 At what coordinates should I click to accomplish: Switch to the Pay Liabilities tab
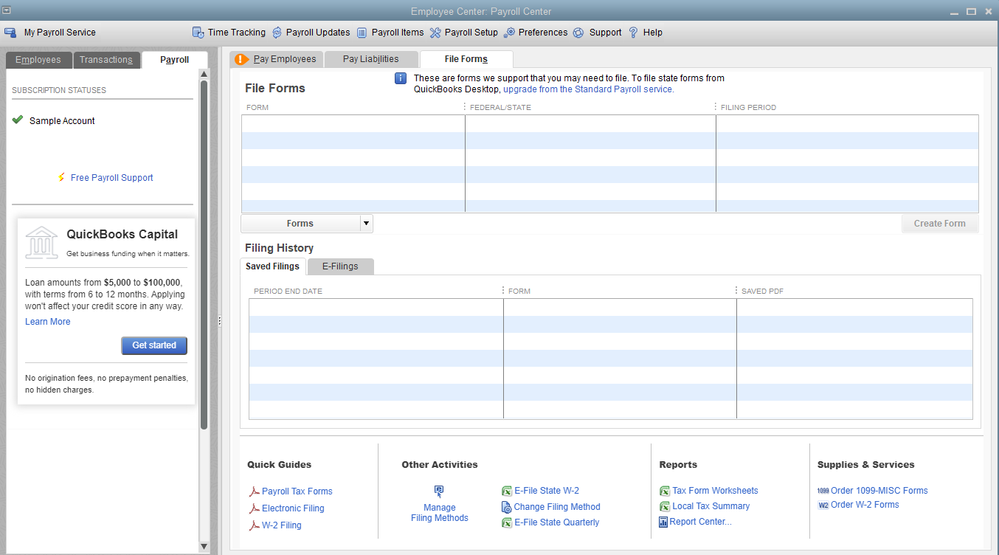click(370, 59)
